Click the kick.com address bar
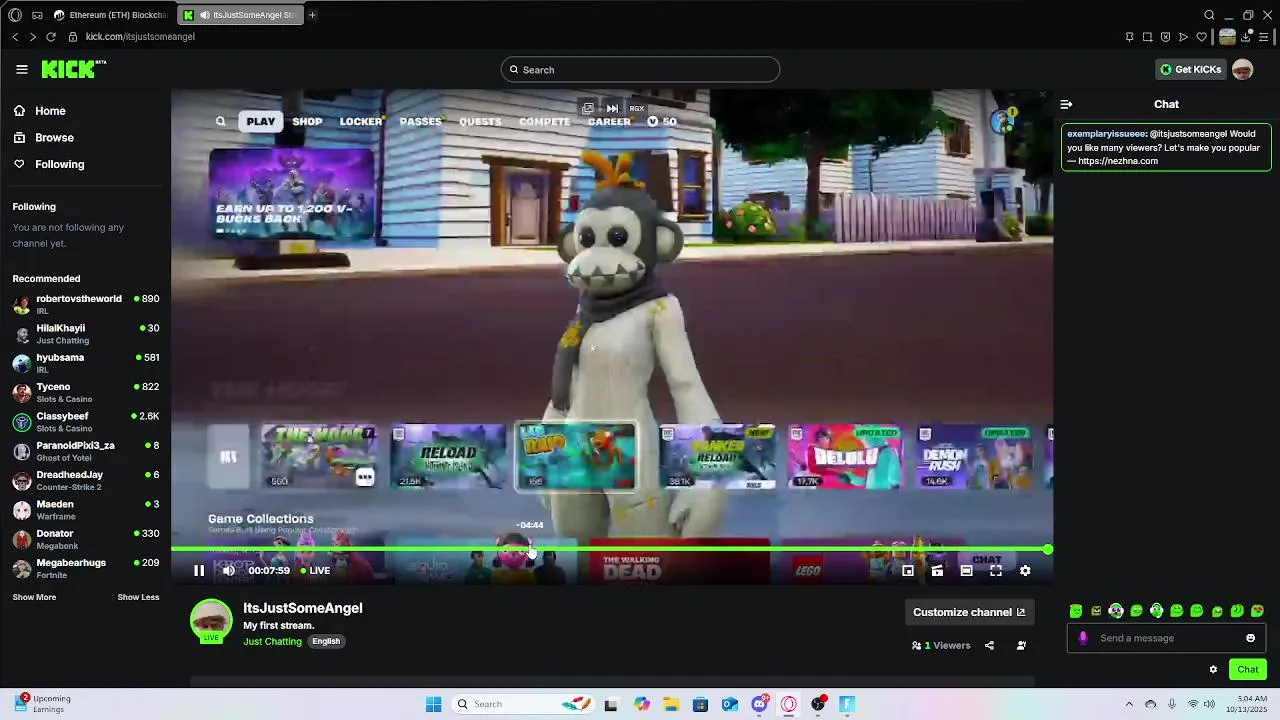The width and height of the screenshot is (1280, 720). pos(140,37)
